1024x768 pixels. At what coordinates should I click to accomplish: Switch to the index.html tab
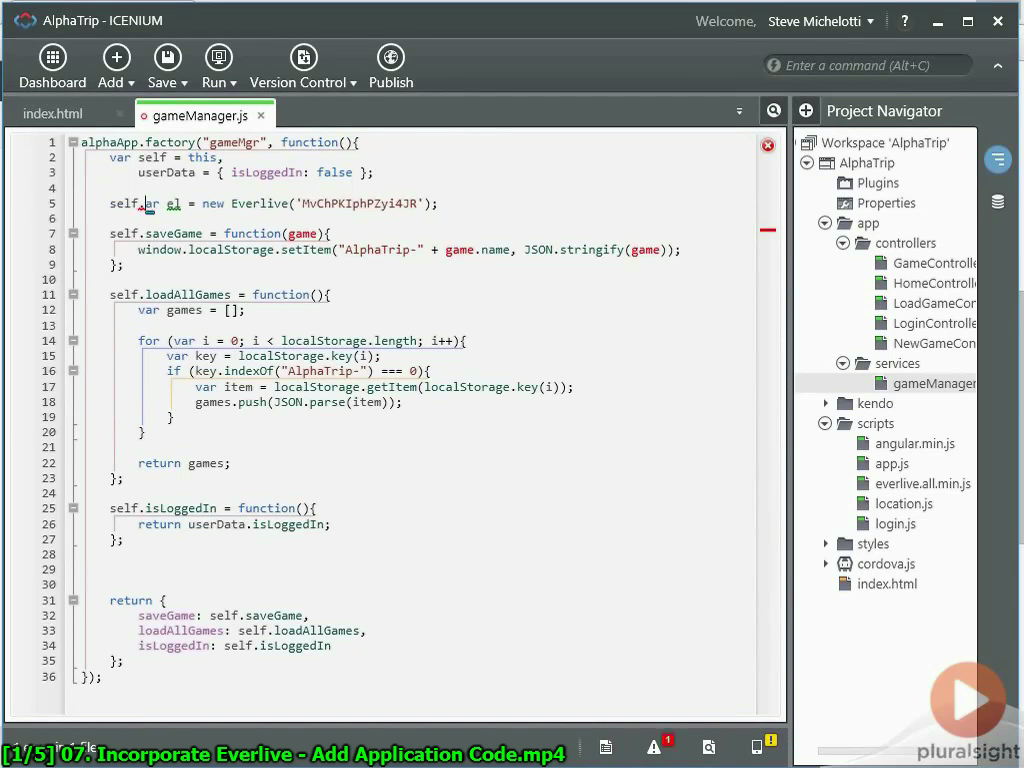point(53,114)
